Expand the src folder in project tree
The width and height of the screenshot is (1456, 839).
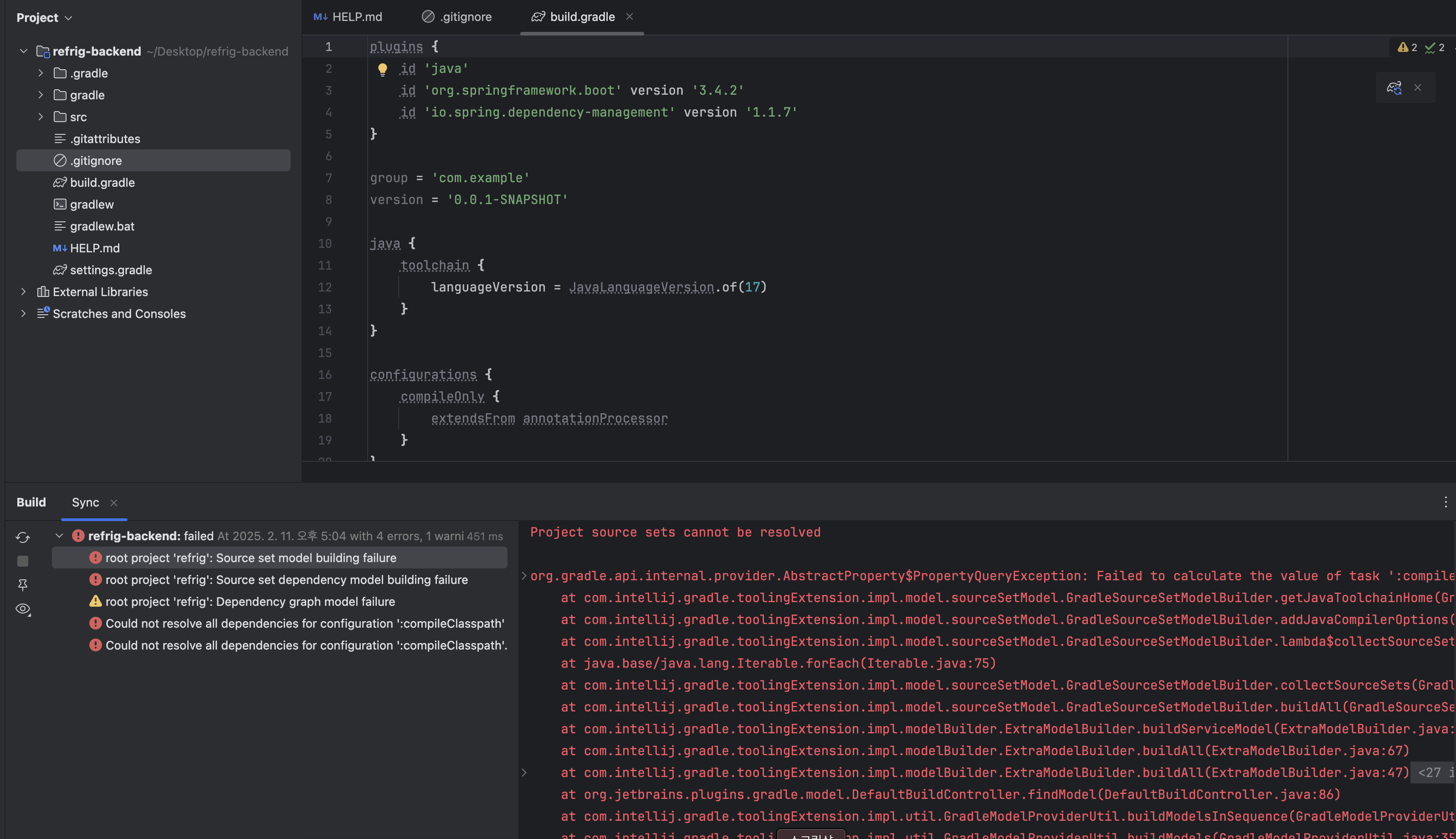click(41, 117)
